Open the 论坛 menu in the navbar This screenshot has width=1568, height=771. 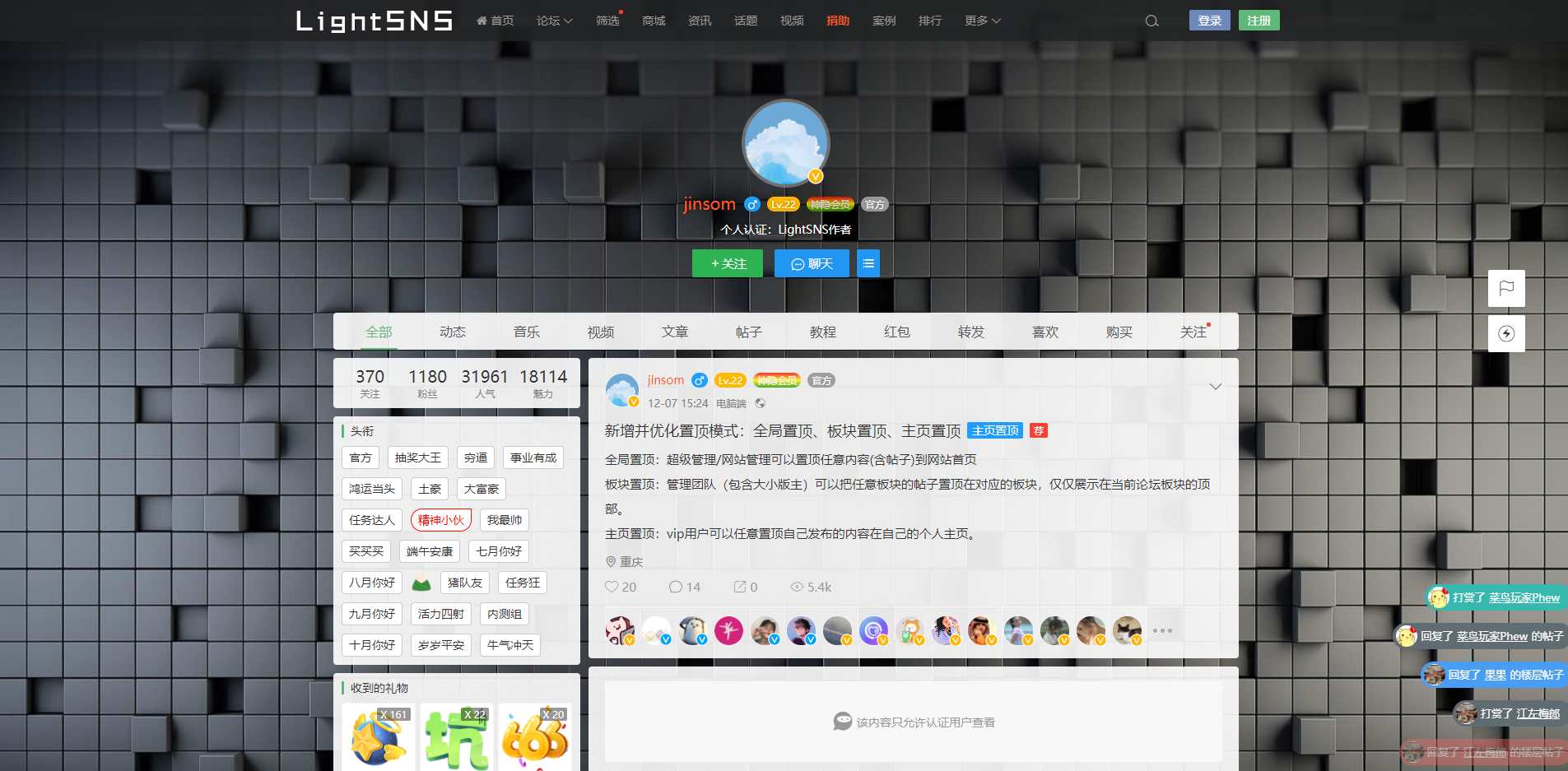554,21
